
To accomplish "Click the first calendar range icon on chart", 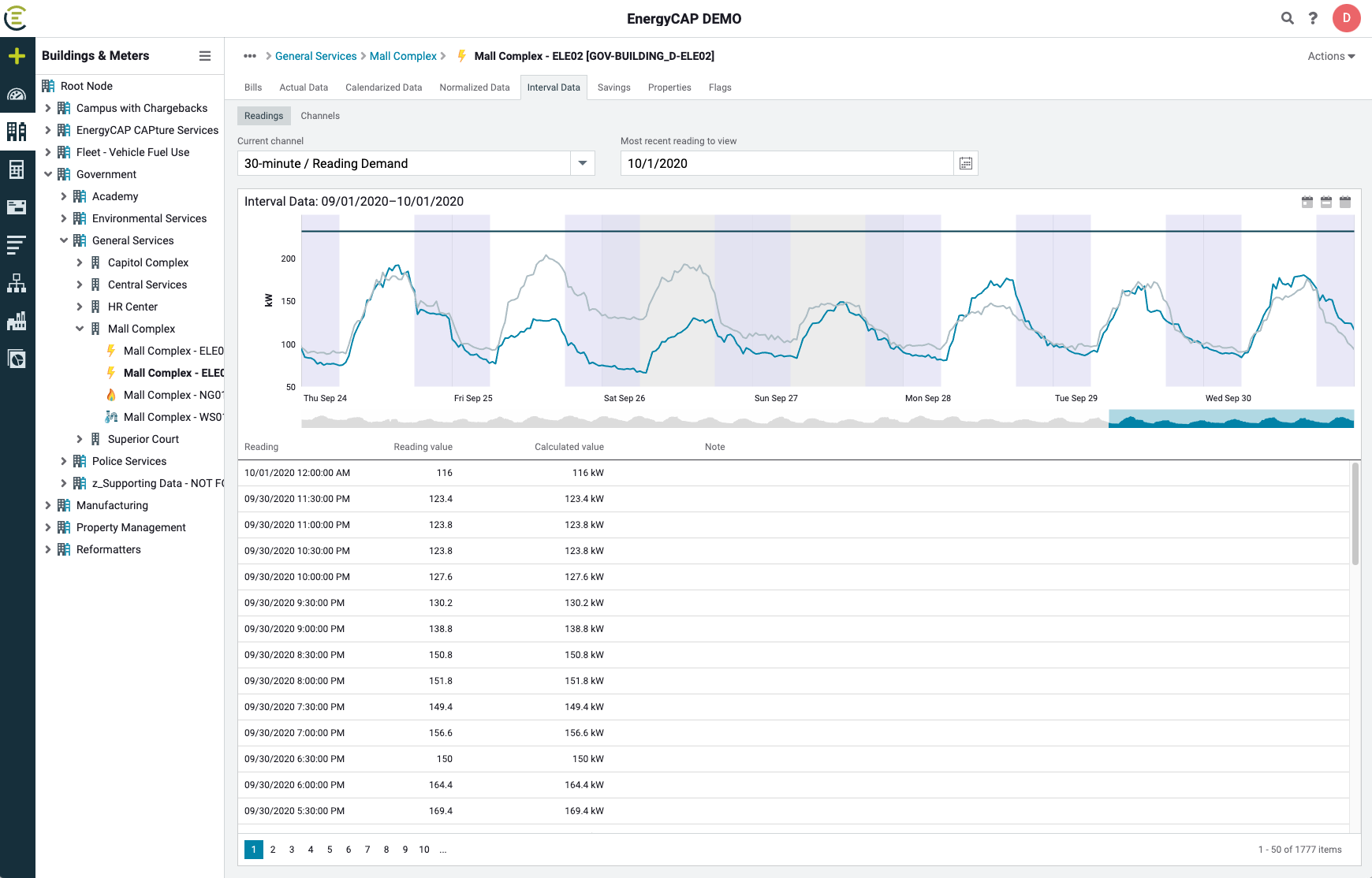I will click(x=1307, y=202).
